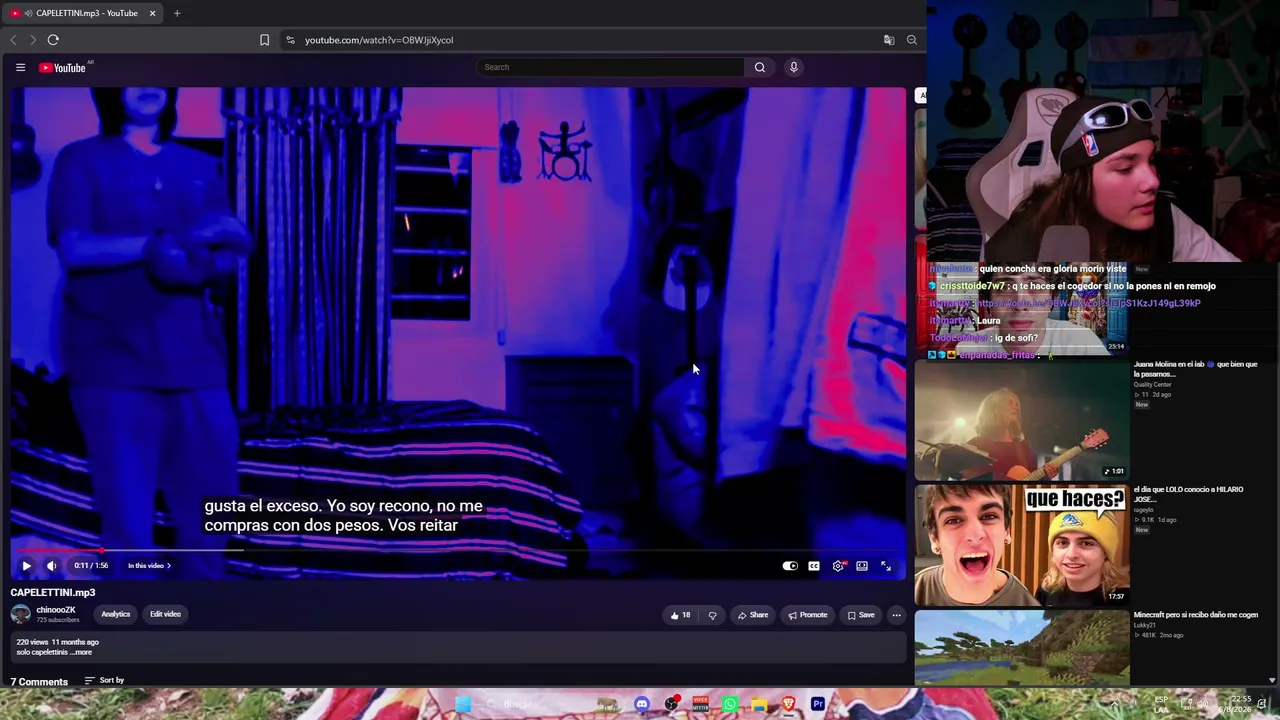Focus the YouTube search box
This screenshot has height=720, width=1280.
610,67
